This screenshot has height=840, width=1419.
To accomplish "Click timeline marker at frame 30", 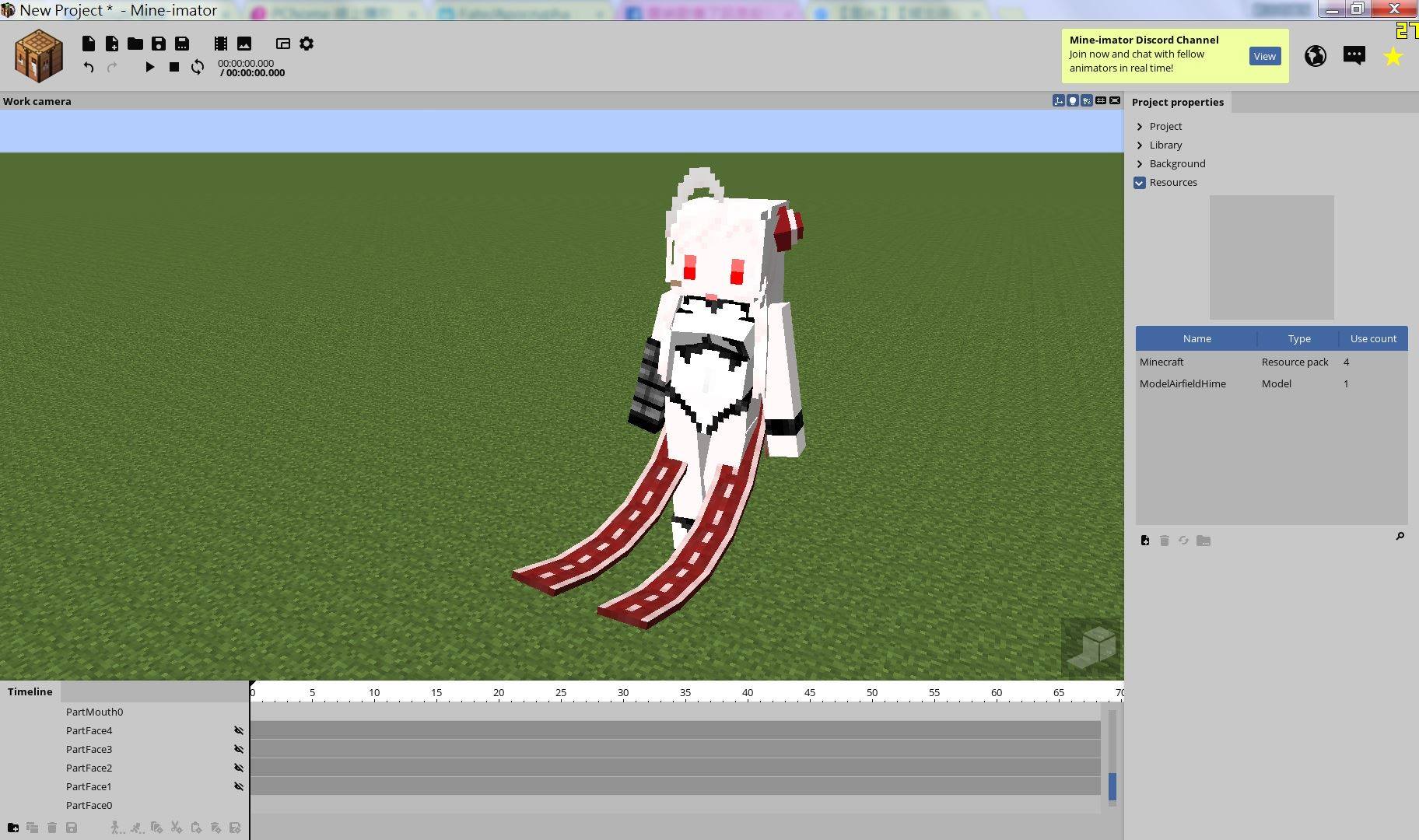I will (623, 692).
